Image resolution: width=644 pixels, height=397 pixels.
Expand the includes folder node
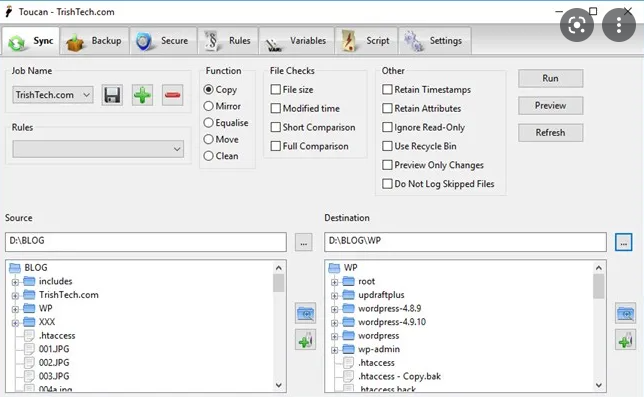(15, 282)
